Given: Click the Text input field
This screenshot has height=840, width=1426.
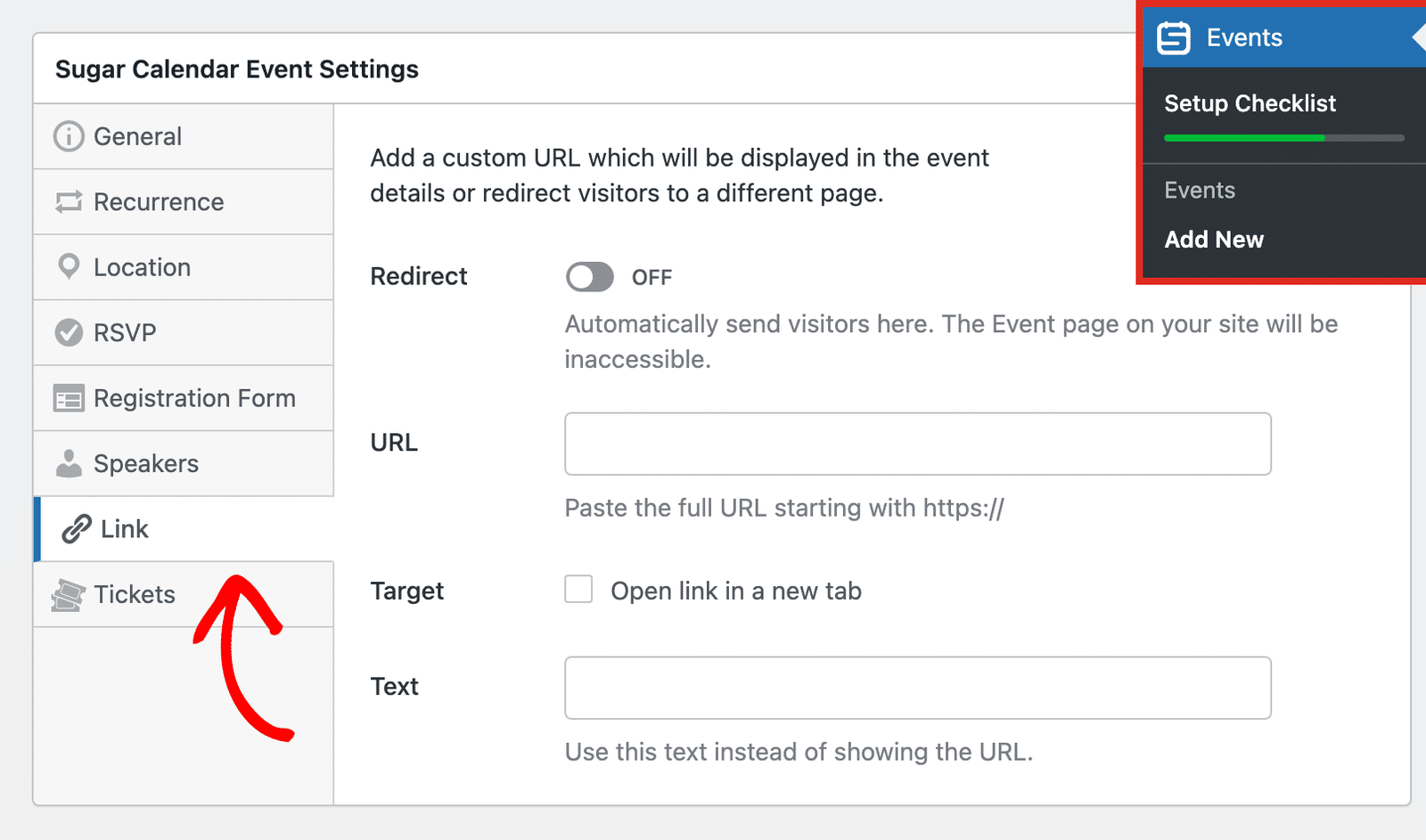Looking at the screenshot, I should [x=918, y=688].
